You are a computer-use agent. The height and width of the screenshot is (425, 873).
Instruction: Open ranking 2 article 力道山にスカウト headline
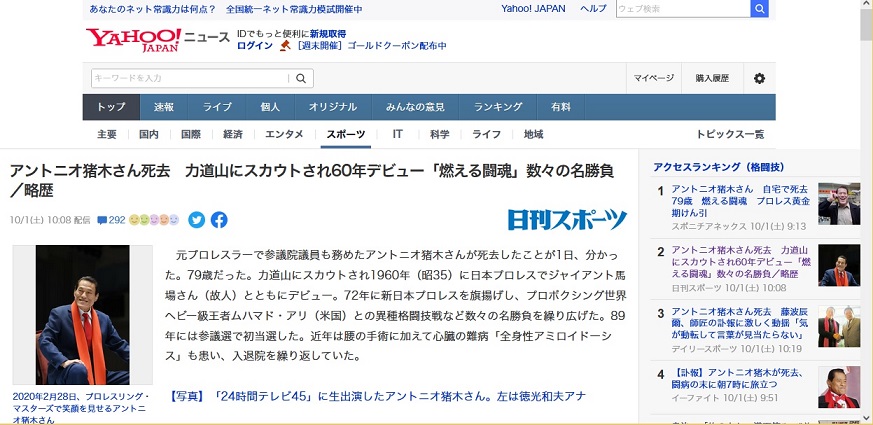[741, 262]
